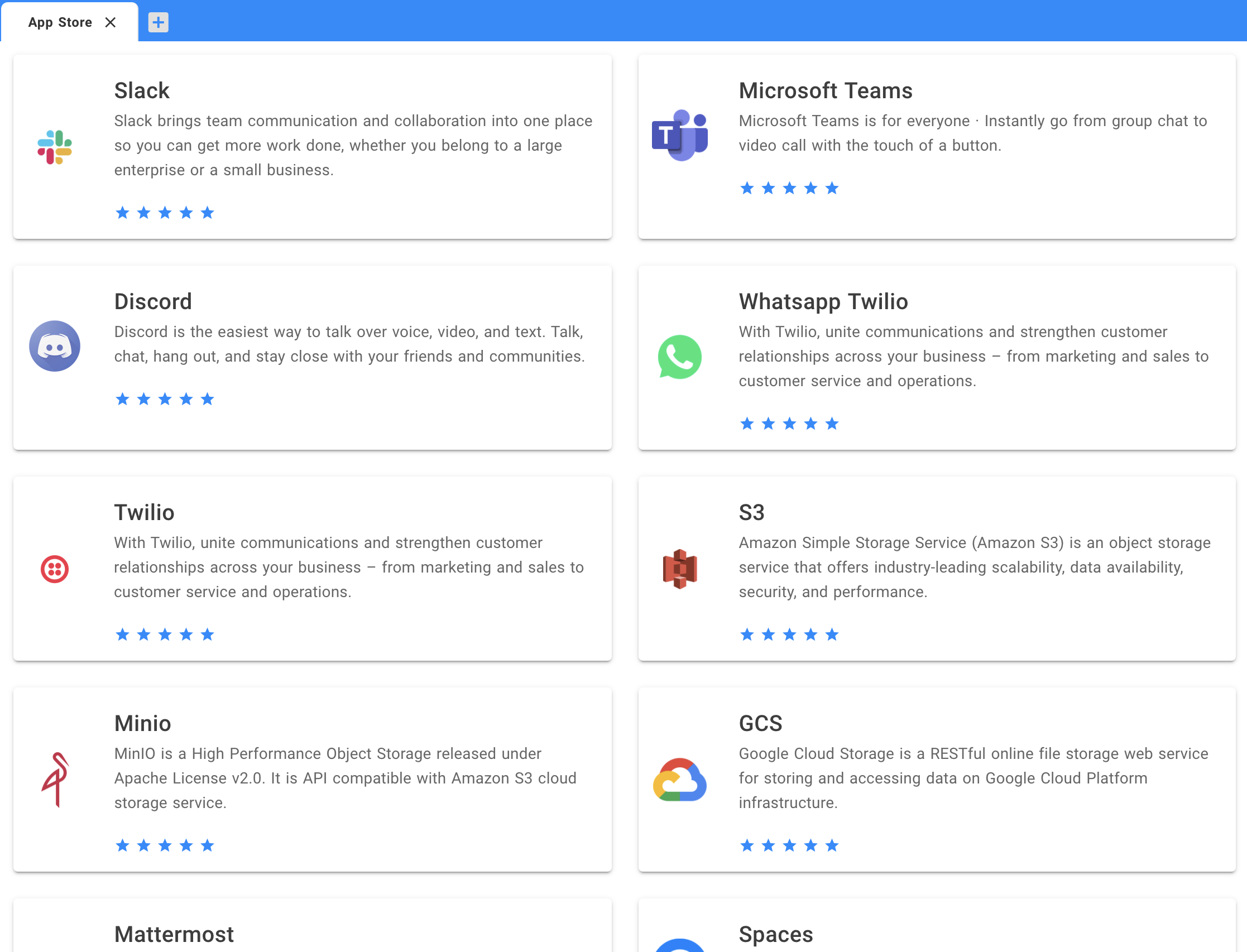1247x952 pixels.
Task: Click the Google Cloud Storage icon
Action: click(679, 779)
